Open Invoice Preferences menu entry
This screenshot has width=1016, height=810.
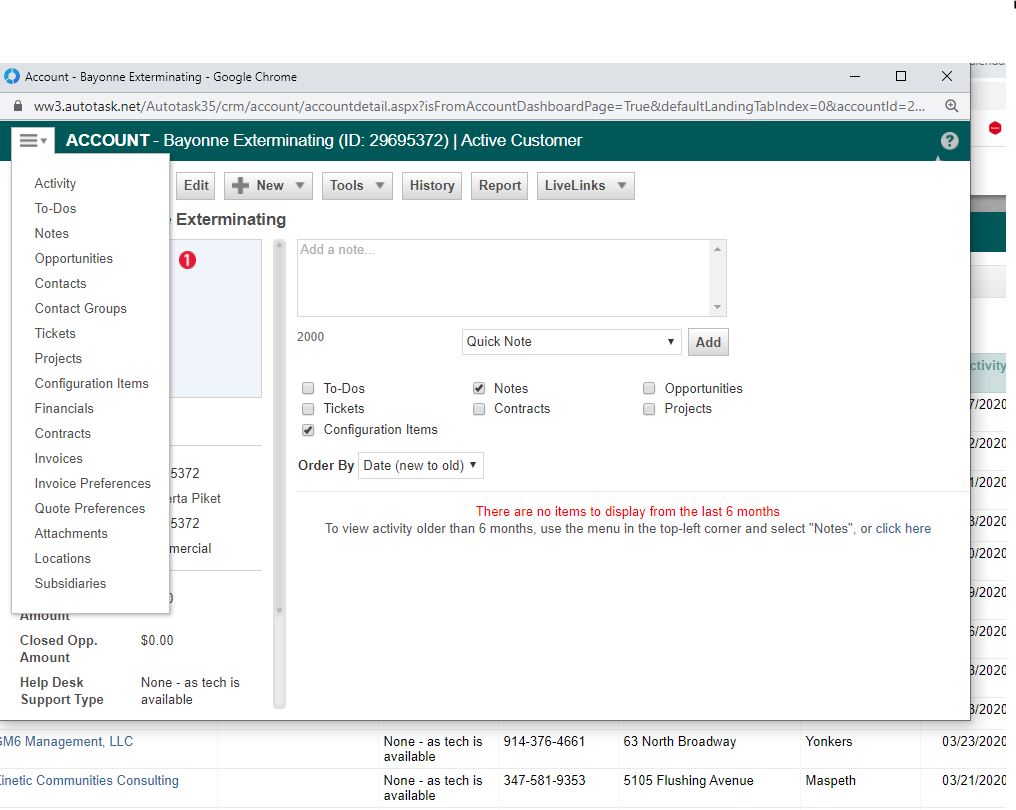click(92, 483)
